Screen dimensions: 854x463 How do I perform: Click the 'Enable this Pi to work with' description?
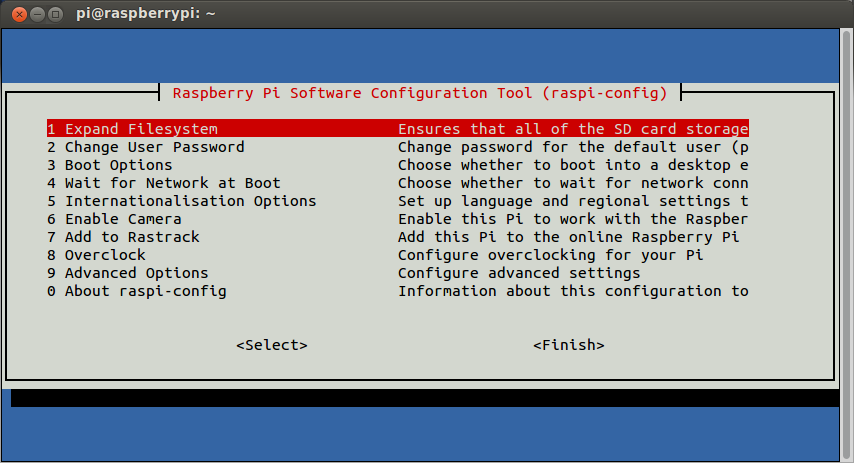click(573, 219)
